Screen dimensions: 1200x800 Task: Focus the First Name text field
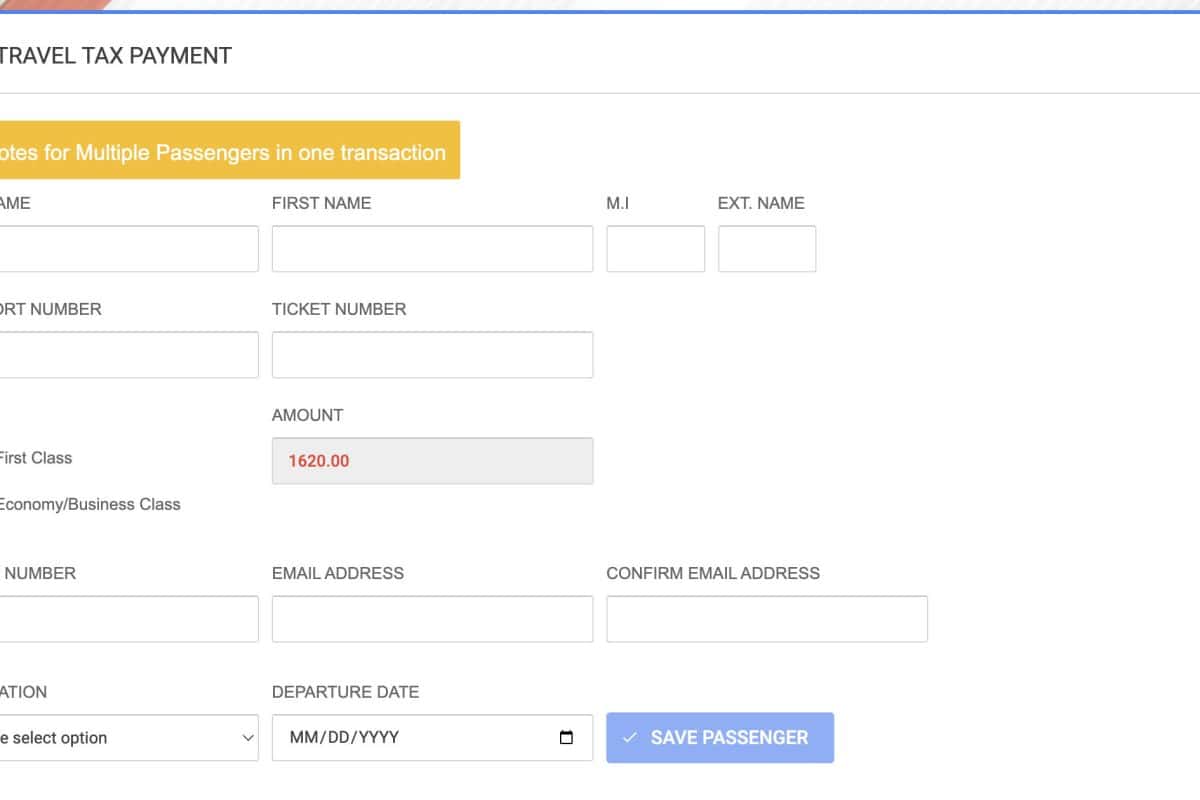point(432,249)
